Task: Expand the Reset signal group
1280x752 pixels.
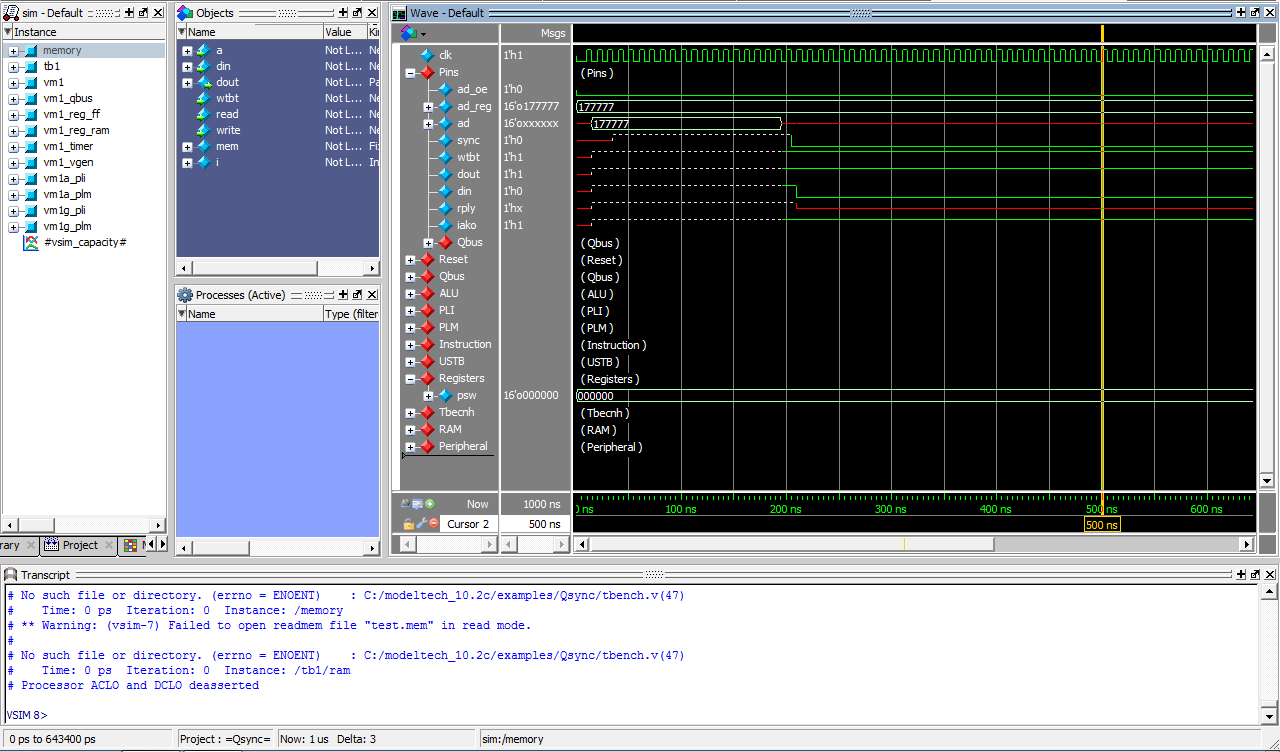Action: [x=410, y=260]
